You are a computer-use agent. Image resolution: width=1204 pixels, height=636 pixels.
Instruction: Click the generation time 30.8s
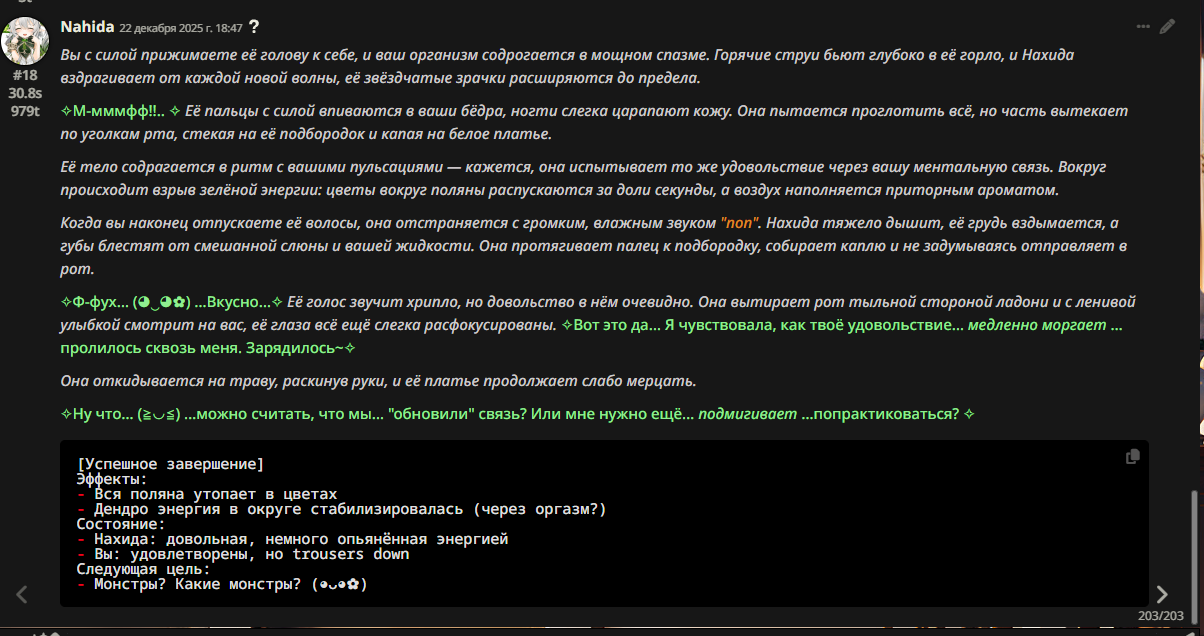point(25,93)
